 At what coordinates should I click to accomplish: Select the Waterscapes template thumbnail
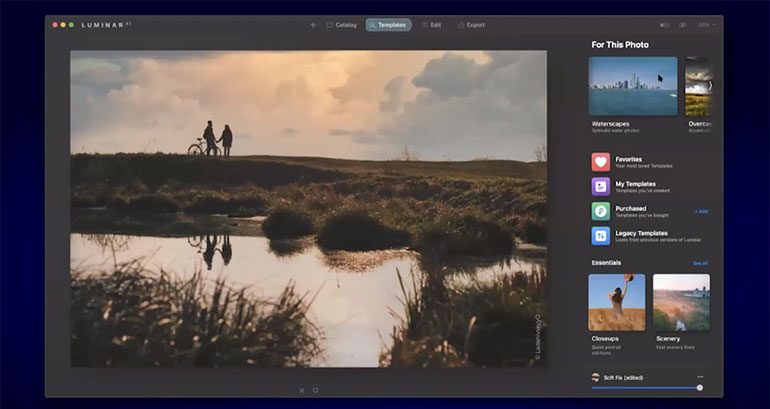pos(632,86)
